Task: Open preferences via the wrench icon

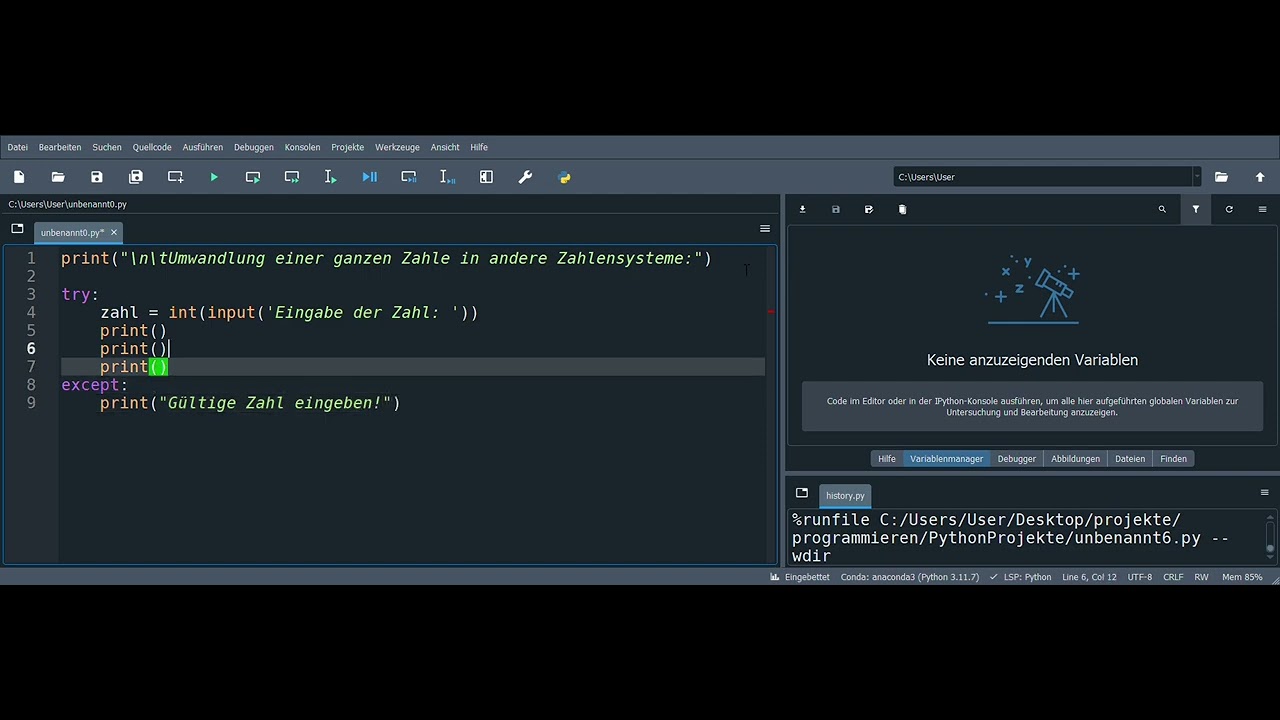Action: tap(526, 177)
